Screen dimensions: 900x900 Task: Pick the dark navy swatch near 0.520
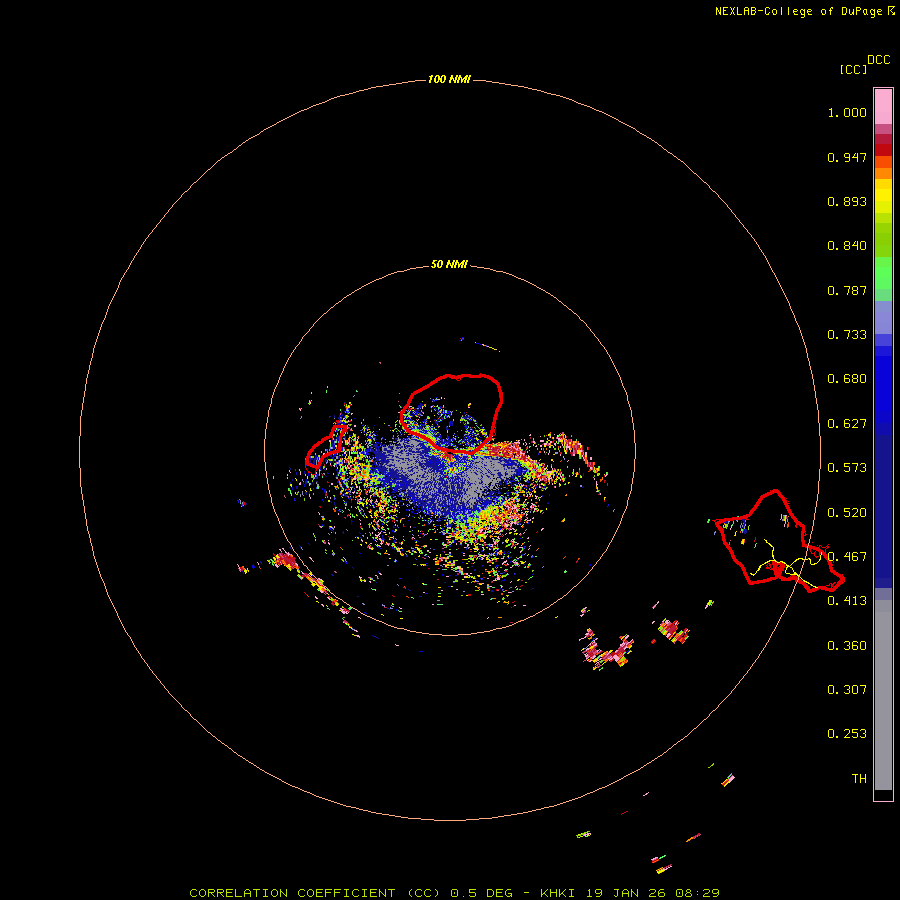tap(883, 505)
